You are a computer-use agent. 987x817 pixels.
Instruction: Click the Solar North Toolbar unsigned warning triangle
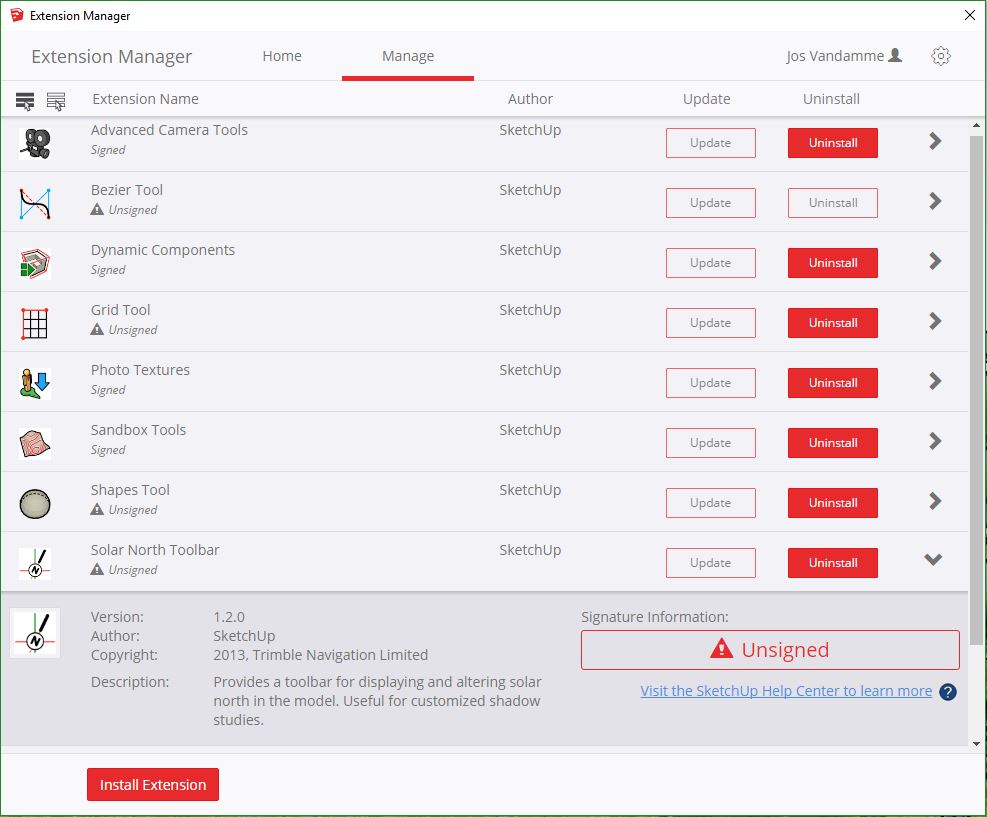coord(97,569)
